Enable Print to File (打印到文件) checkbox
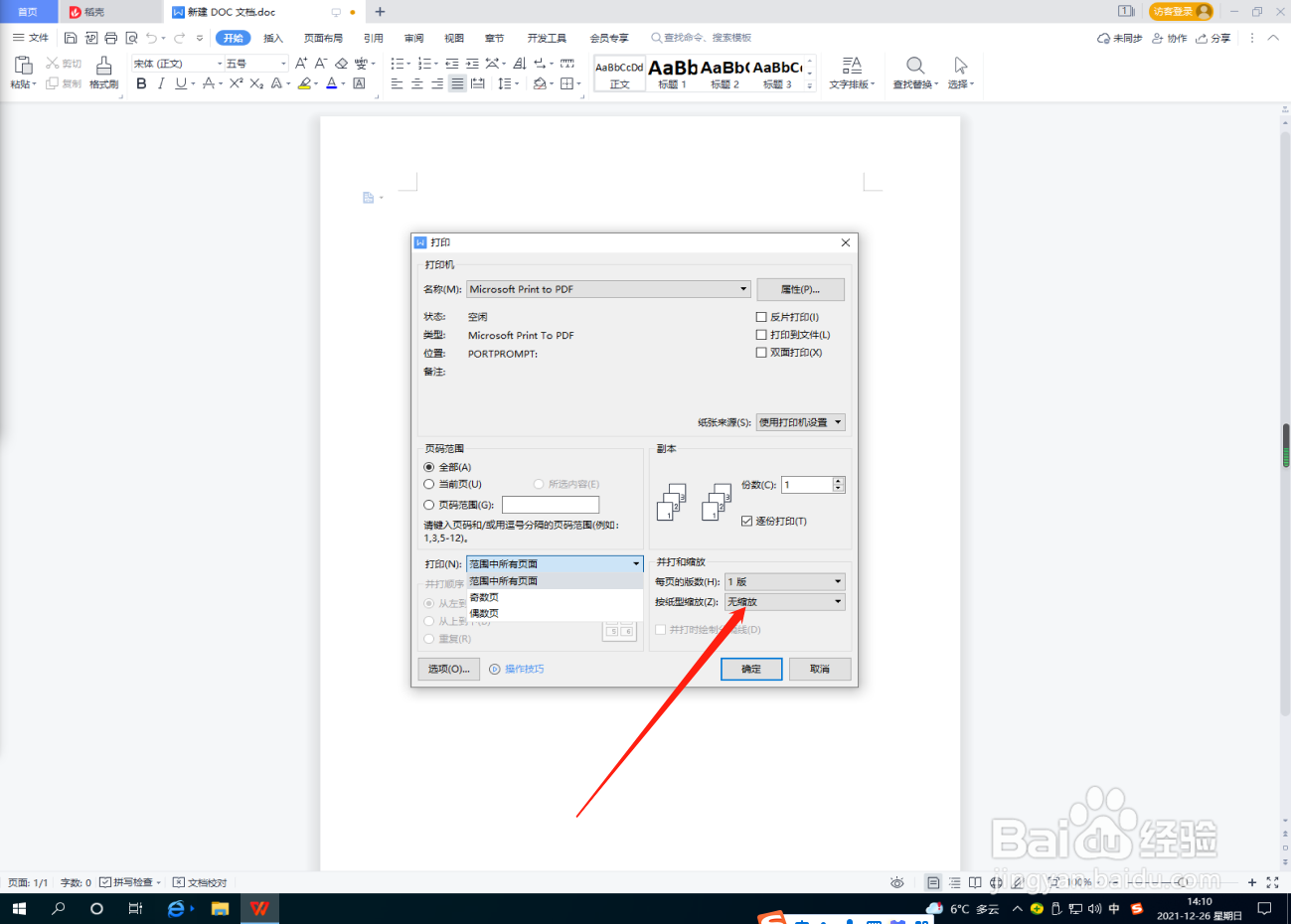This screenshot has width=1291, height=924. coord(761,335)
